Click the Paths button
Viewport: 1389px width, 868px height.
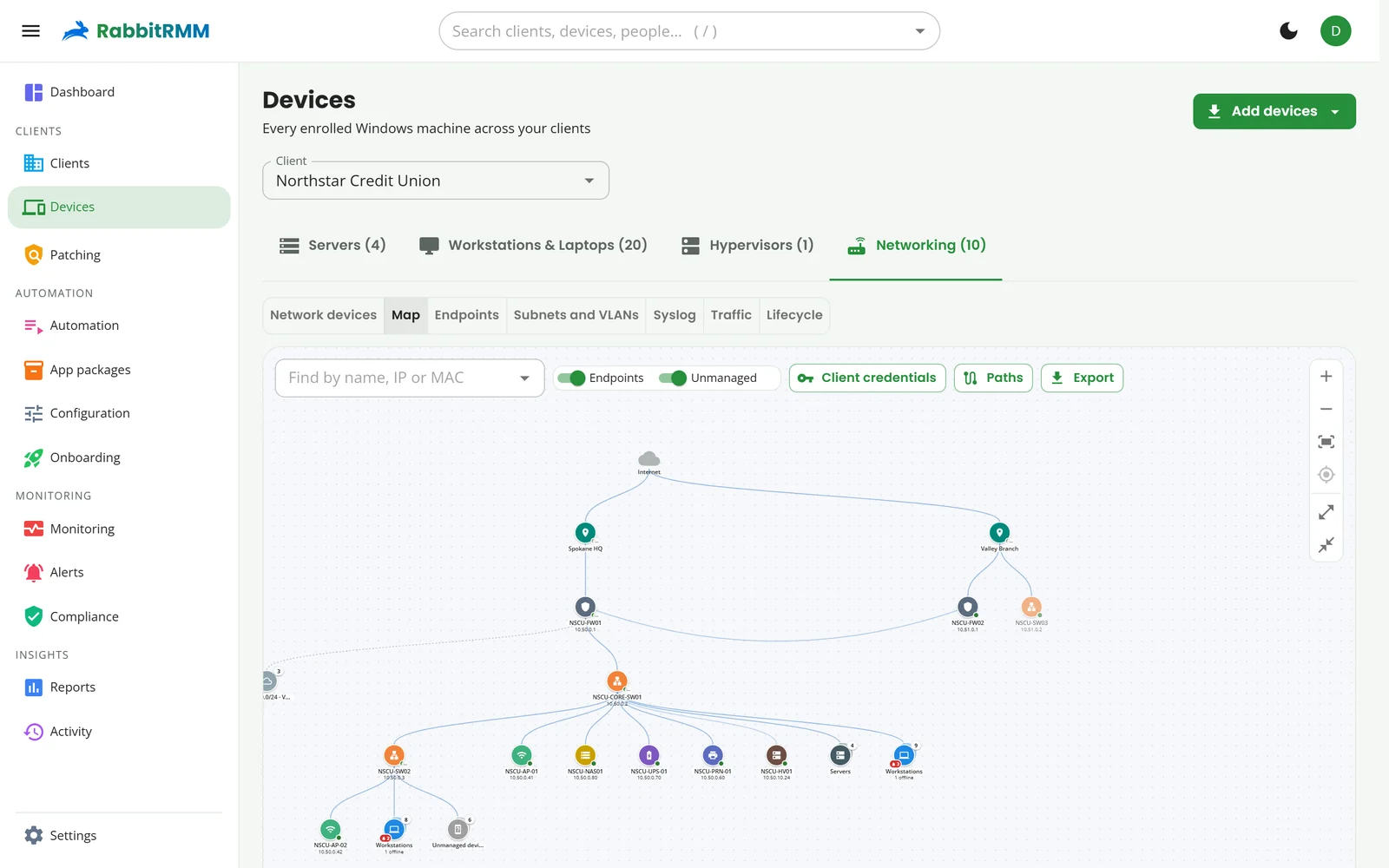click(993, 378)
